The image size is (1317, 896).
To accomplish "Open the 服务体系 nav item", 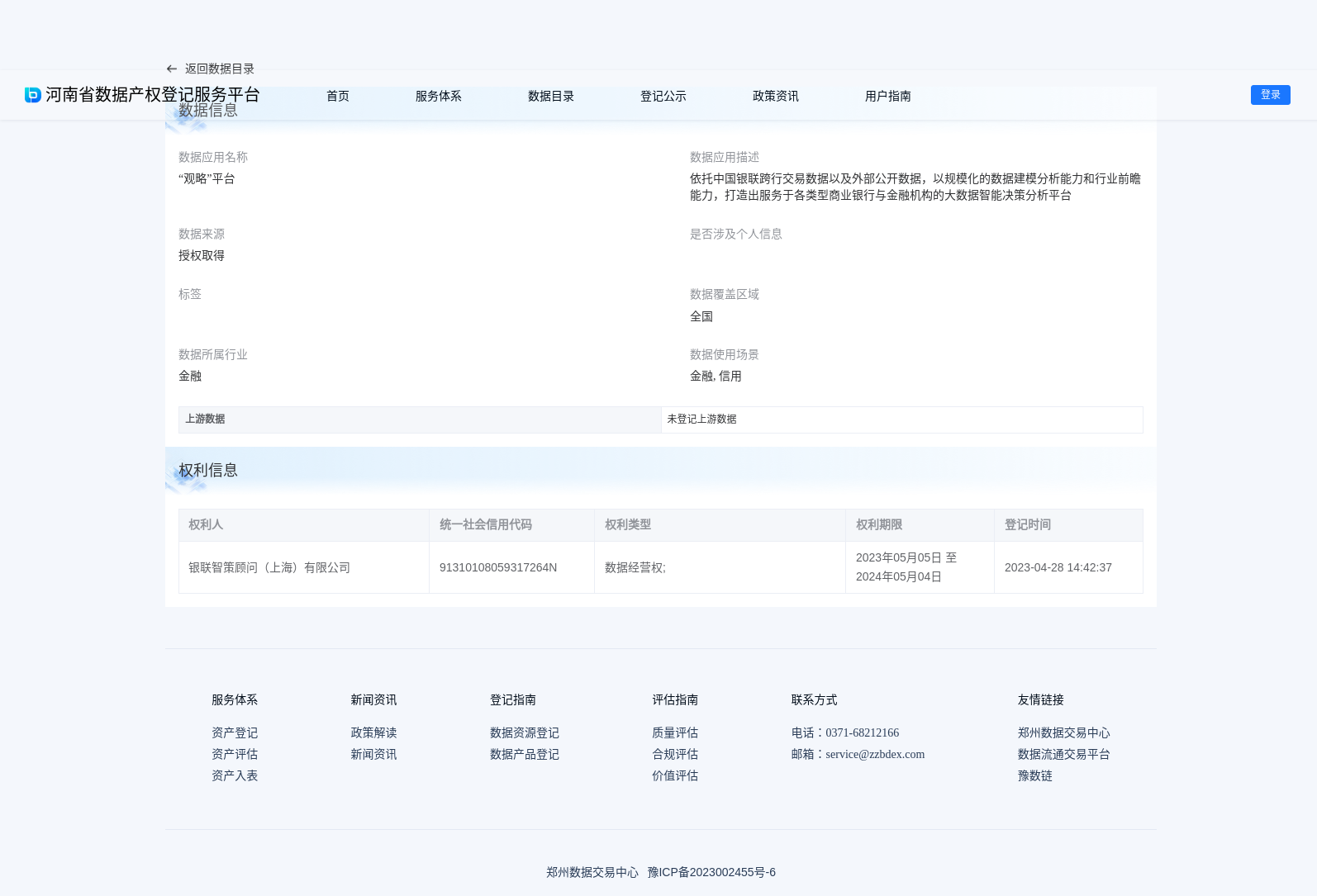I will tap(439, 96).
